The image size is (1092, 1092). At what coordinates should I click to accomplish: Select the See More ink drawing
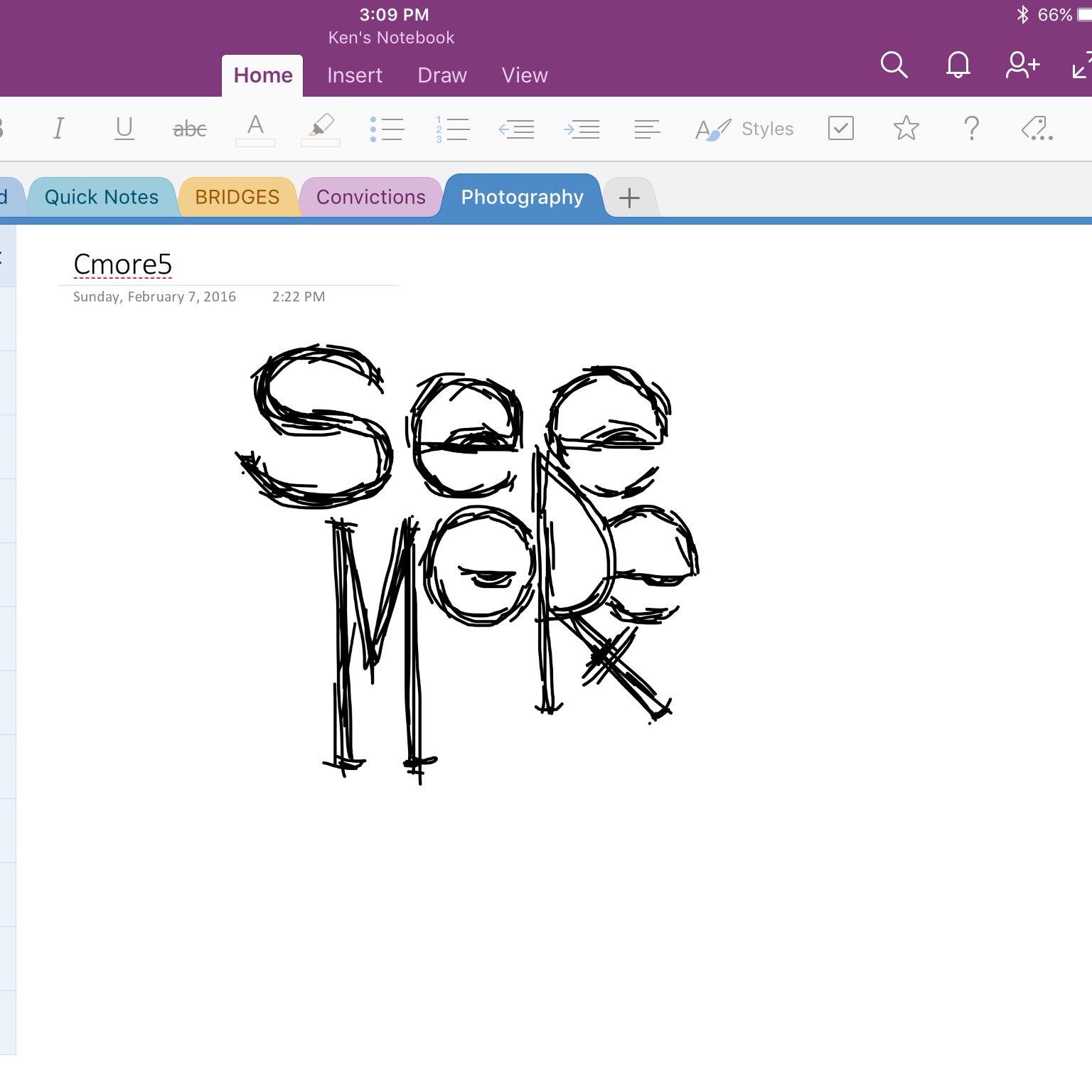pos(467,565)
